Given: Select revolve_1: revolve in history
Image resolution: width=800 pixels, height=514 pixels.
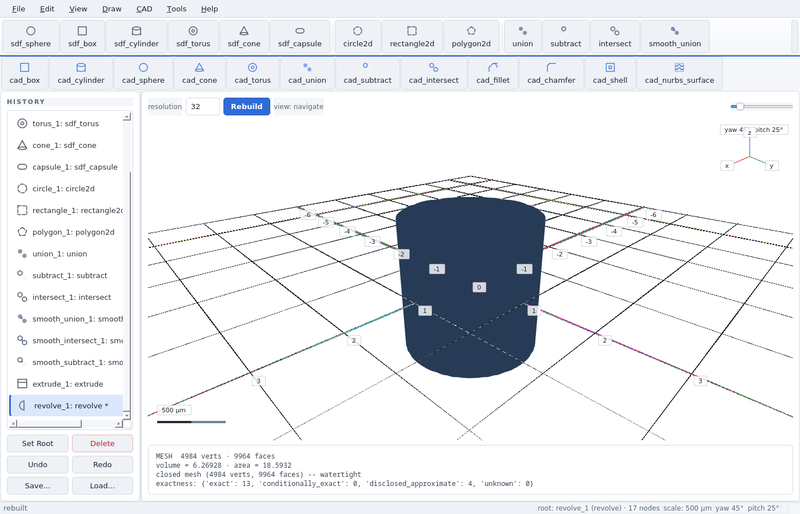Looking at the screenshot, I should pos(66,406).
